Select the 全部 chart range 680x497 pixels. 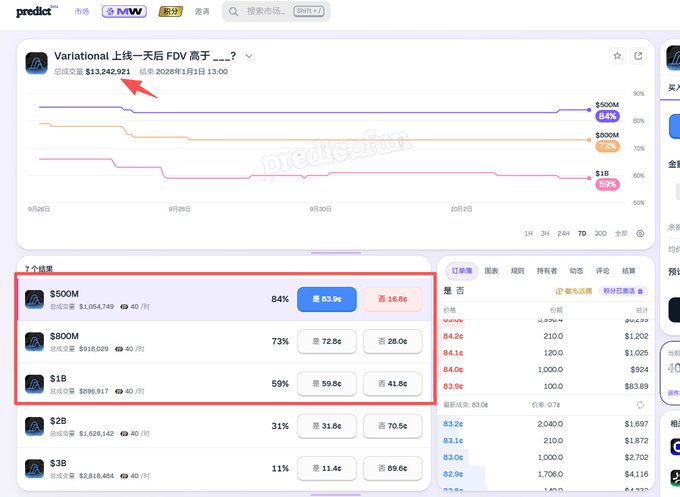point(621,233)
